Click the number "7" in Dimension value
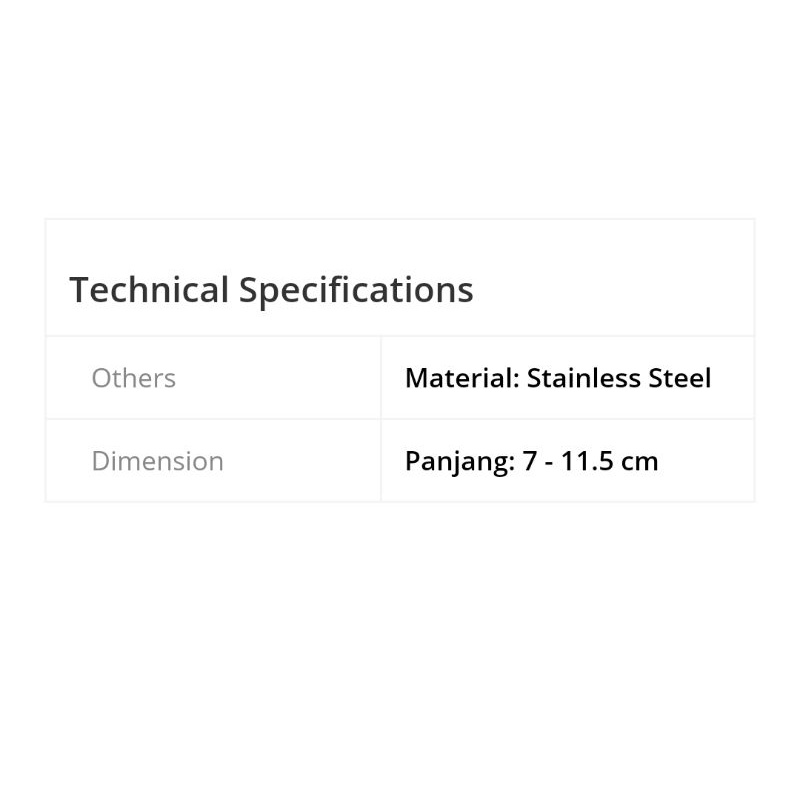Screen dimensions: 800x800 point(531,461)
